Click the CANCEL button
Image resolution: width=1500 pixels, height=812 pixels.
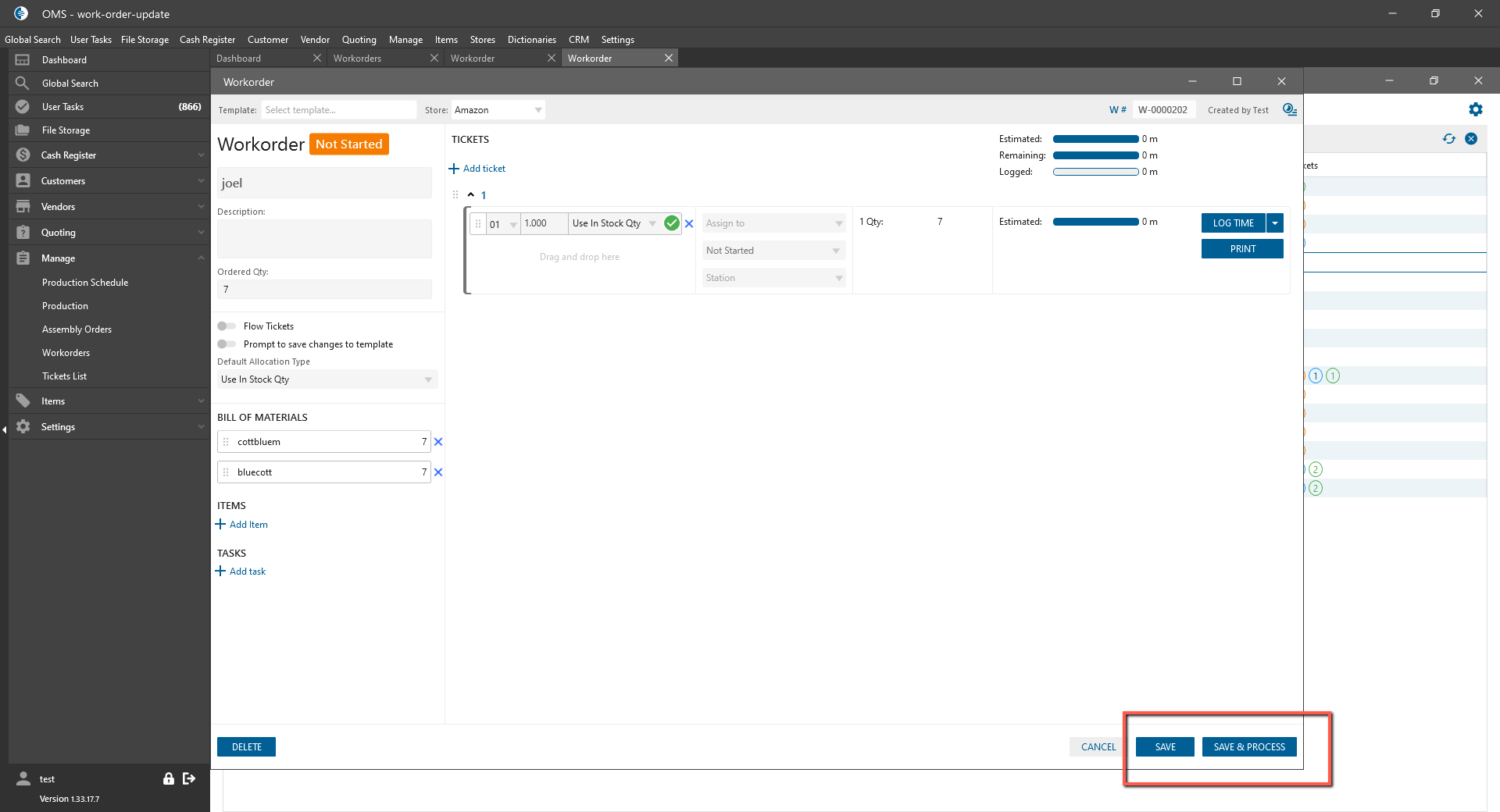tap(1098, 747)
